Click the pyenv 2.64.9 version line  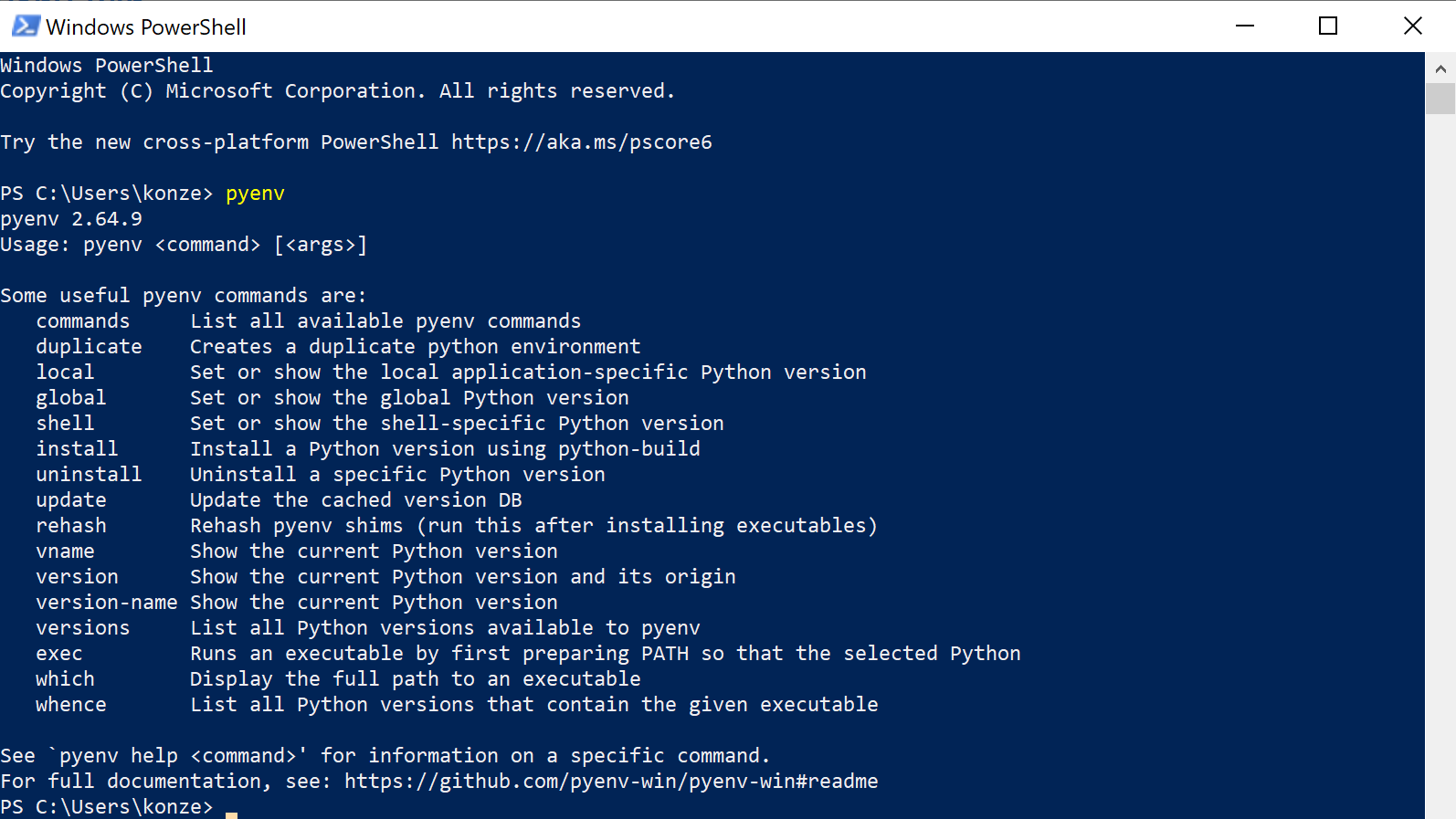[71, 218]
